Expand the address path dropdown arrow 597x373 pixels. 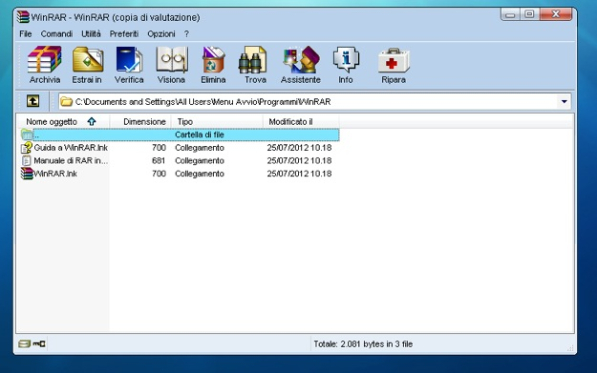coord(564,102)
